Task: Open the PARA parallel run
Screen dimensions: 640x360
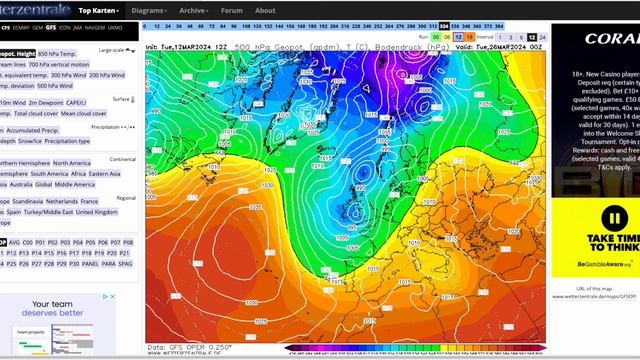Action: point(109,264)
